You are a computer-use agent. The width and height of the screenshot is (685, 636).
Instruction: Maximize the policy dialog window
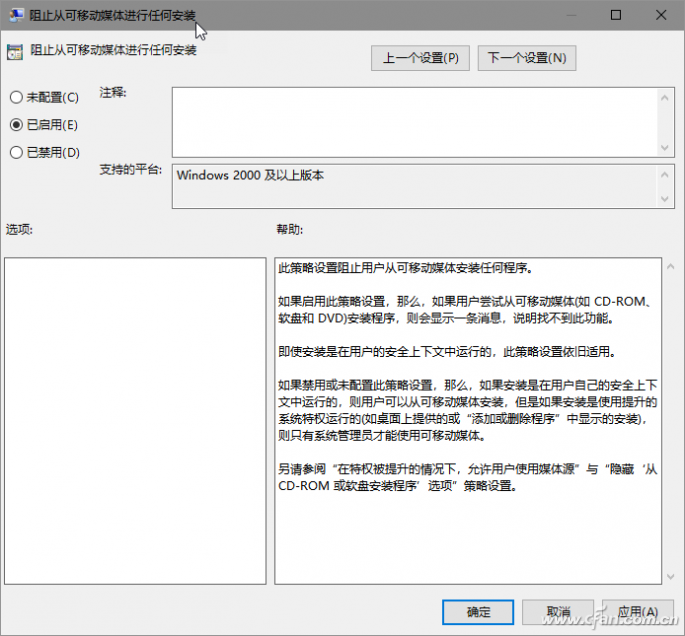(x=616, y=15)
